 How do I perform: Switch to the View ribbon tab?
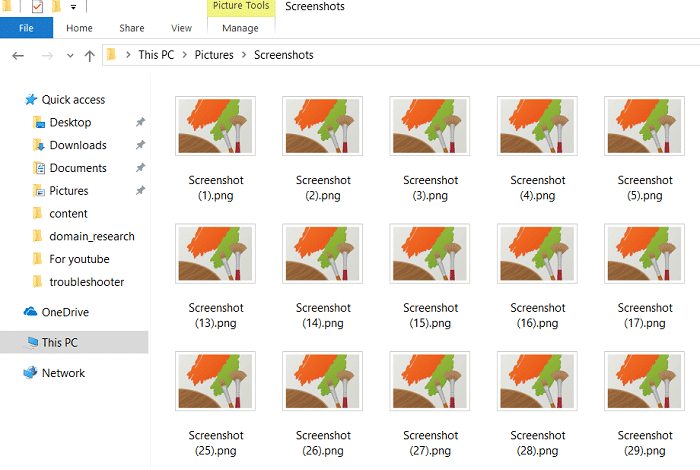(181, 28)
